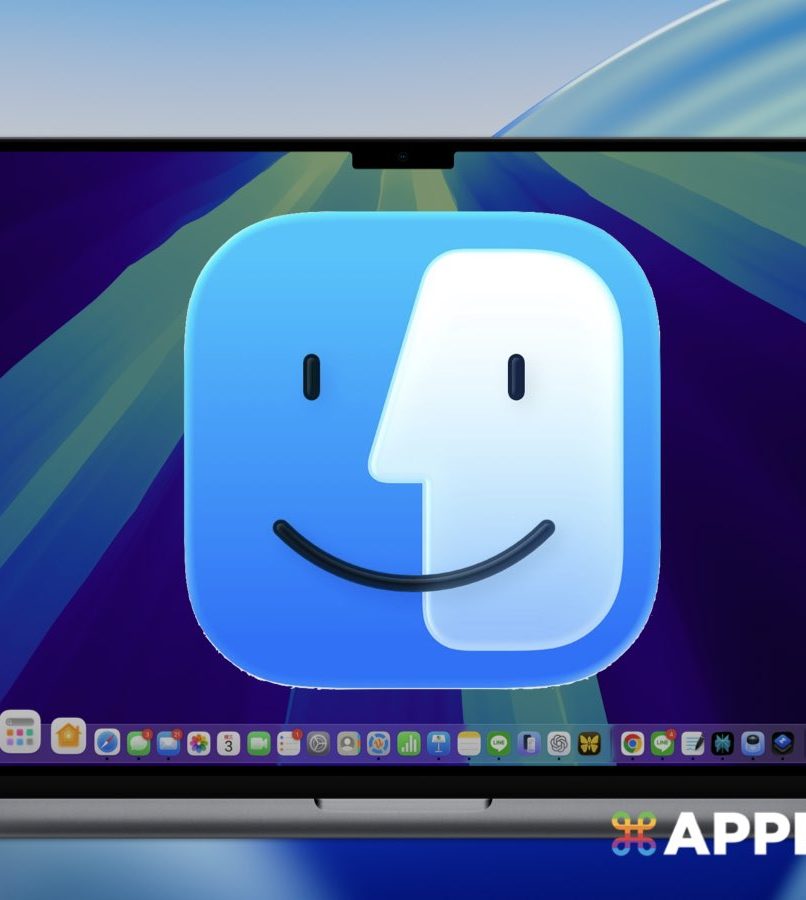Screen dimensions: 806x900
Task: Click the colorful command-key logo watermark
Action: tap(634, 834)
